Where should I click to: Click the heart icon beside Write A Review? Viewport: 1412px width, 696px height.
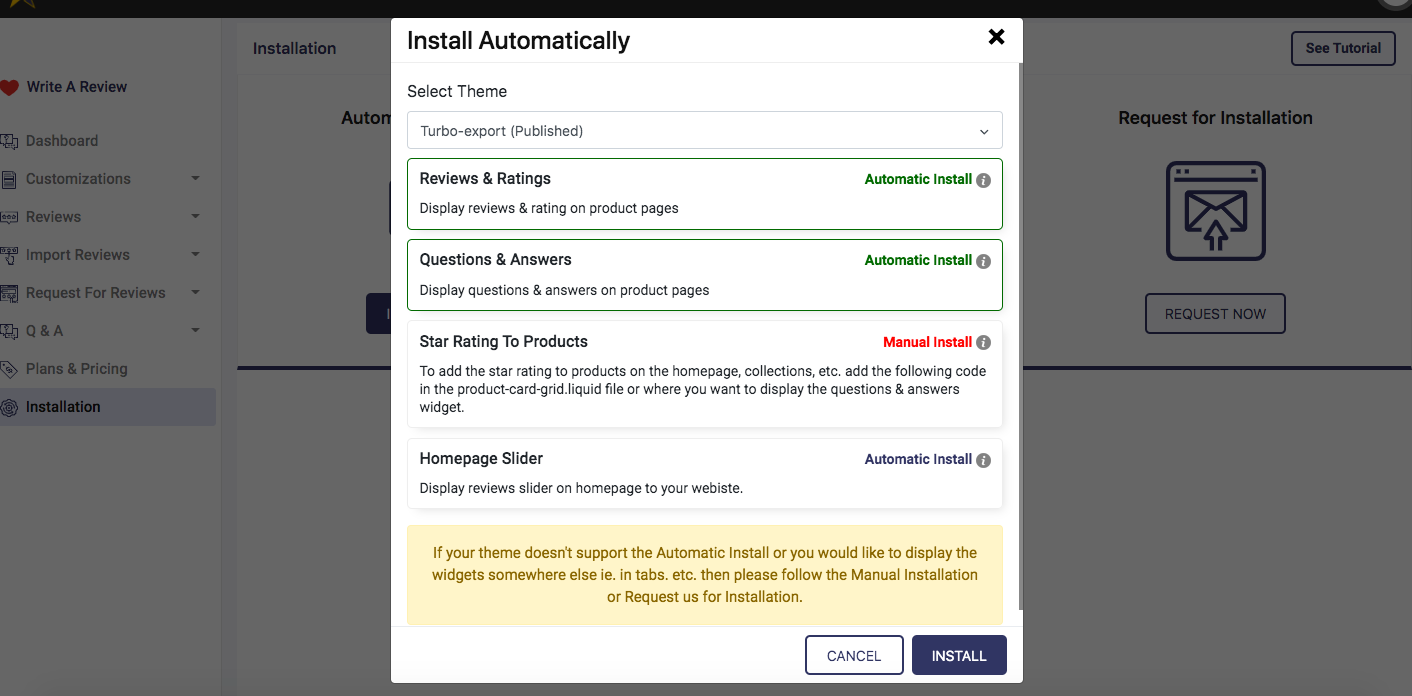[10, 88]
